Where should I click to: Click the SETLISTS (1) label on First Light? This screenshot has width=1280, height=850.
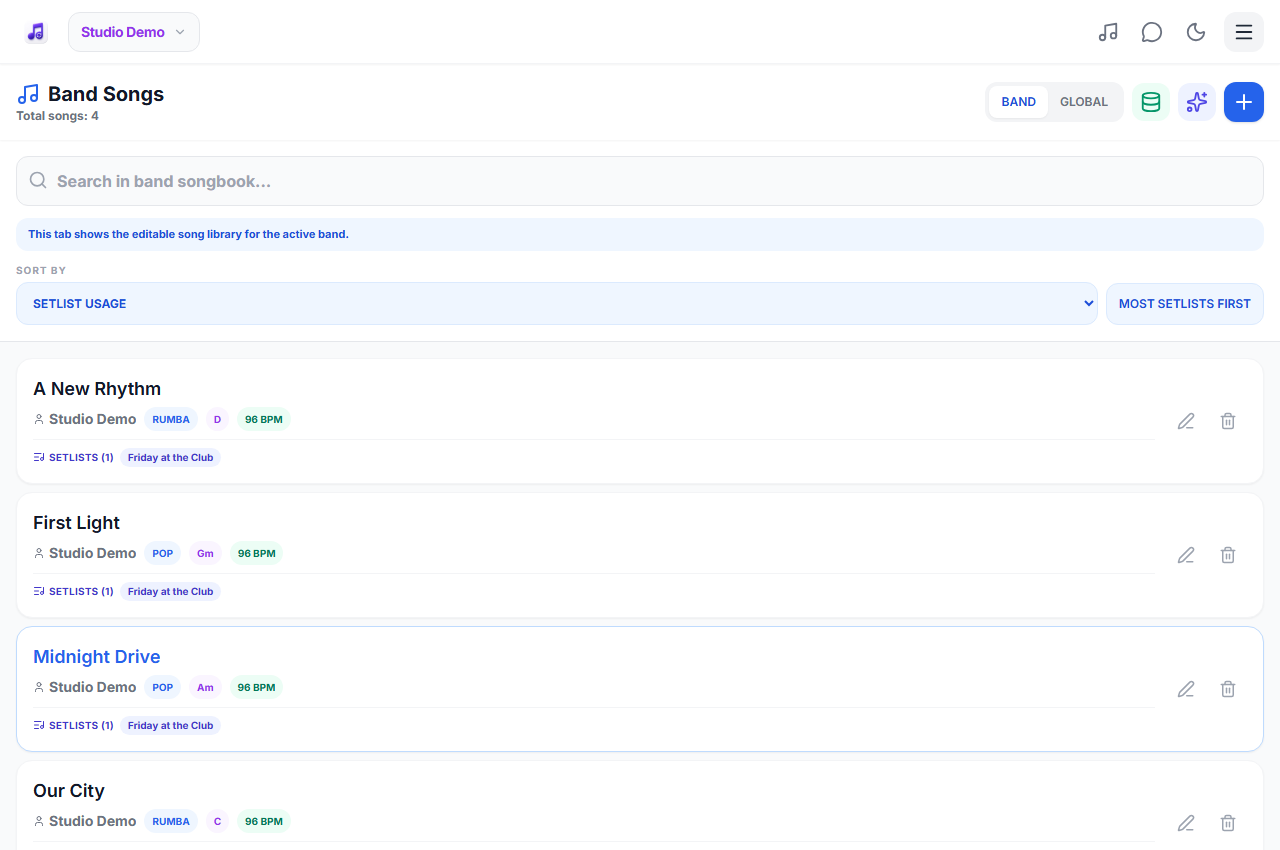click(x=73, y=592)
